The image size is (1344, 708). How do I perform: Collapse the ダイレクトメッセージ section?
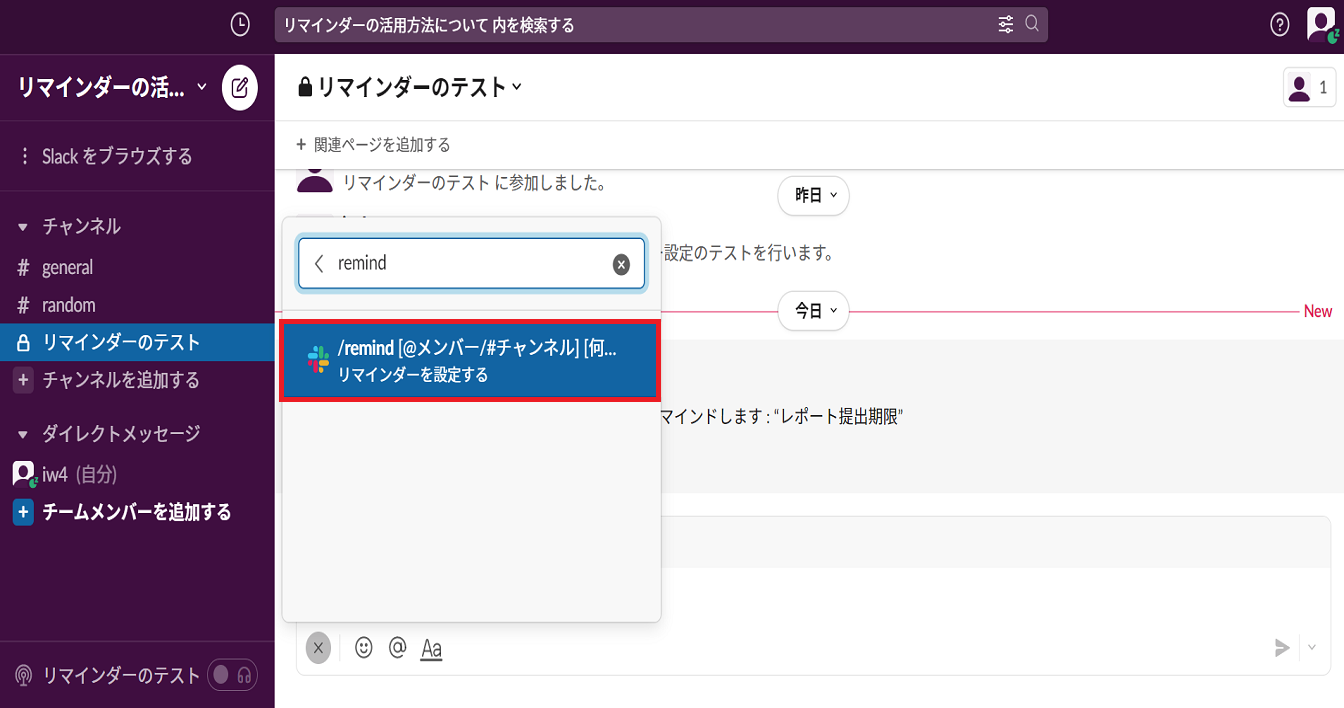(23, 434)
